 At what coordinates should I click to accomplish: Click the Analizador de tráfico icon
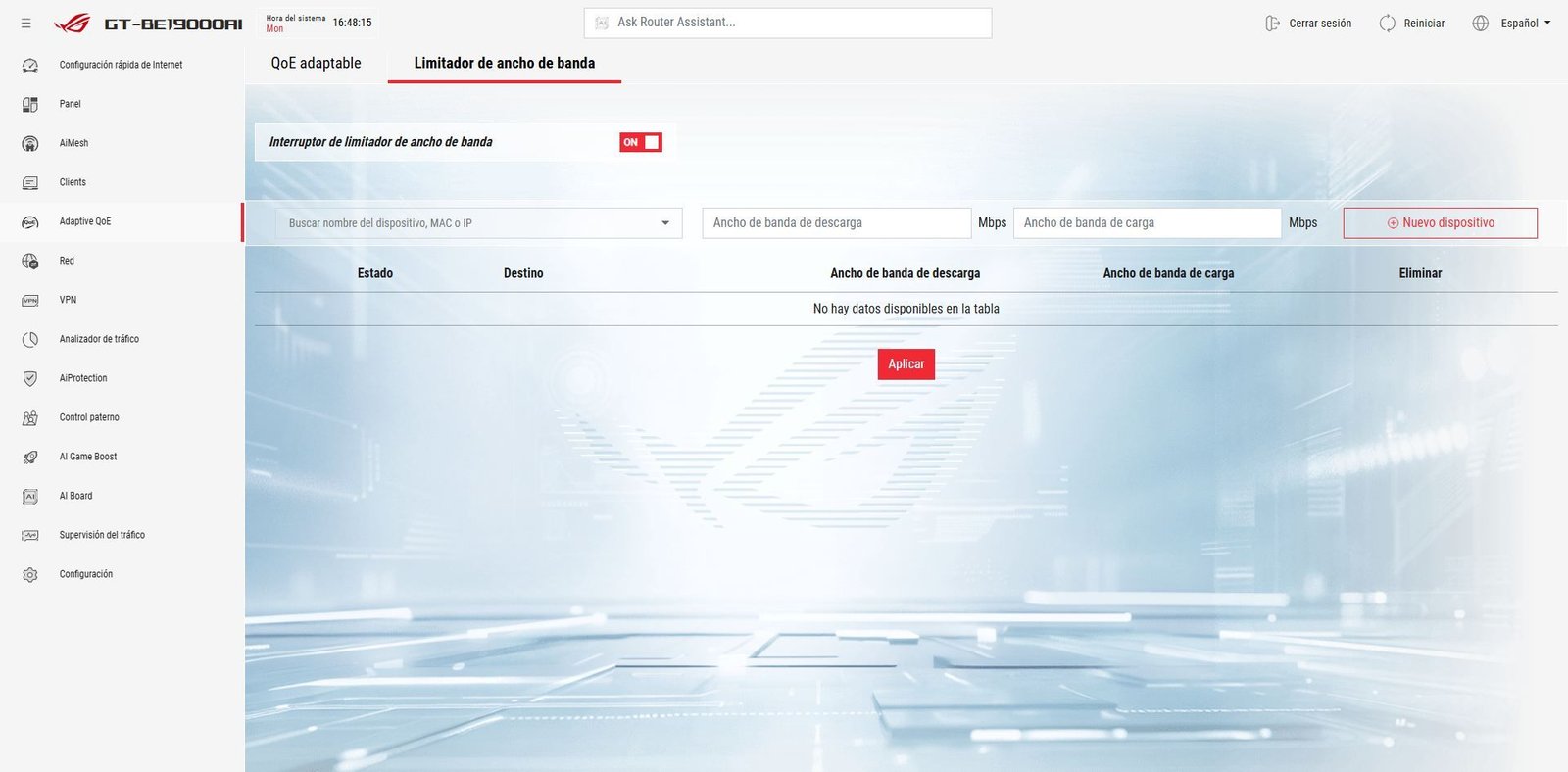tap(30, 339)
